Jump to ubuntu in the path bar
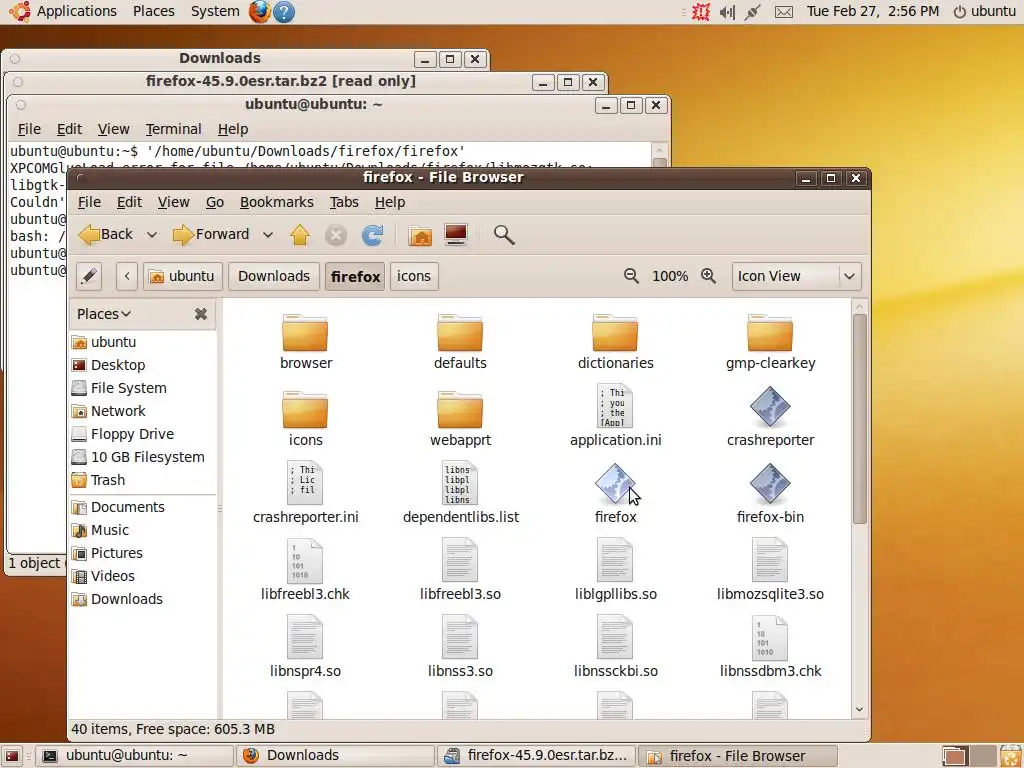The image size is (1024, 768). [183, 276]
